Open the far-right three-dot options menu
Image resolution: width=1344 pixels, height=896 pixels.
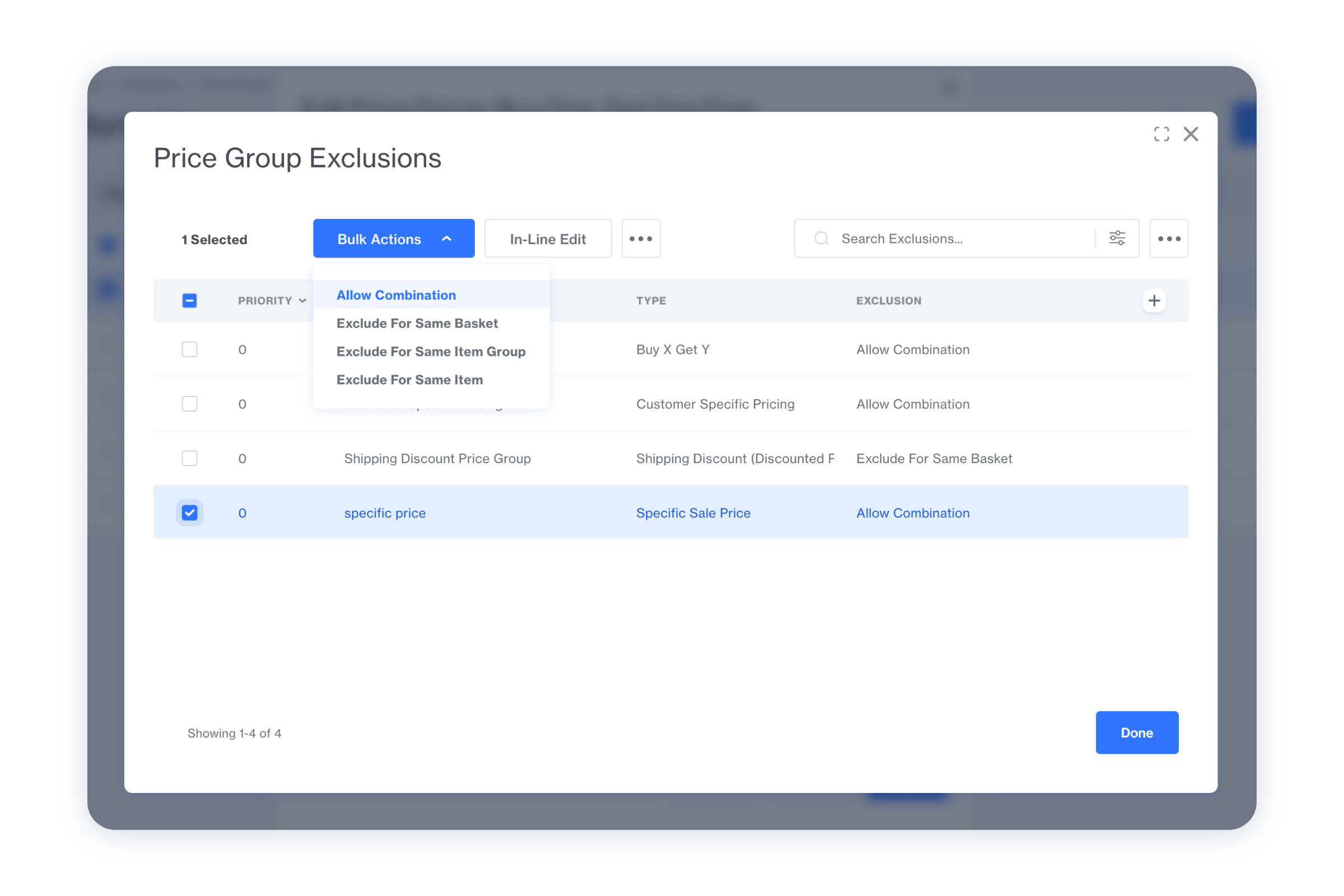(x=1169, y=239)
